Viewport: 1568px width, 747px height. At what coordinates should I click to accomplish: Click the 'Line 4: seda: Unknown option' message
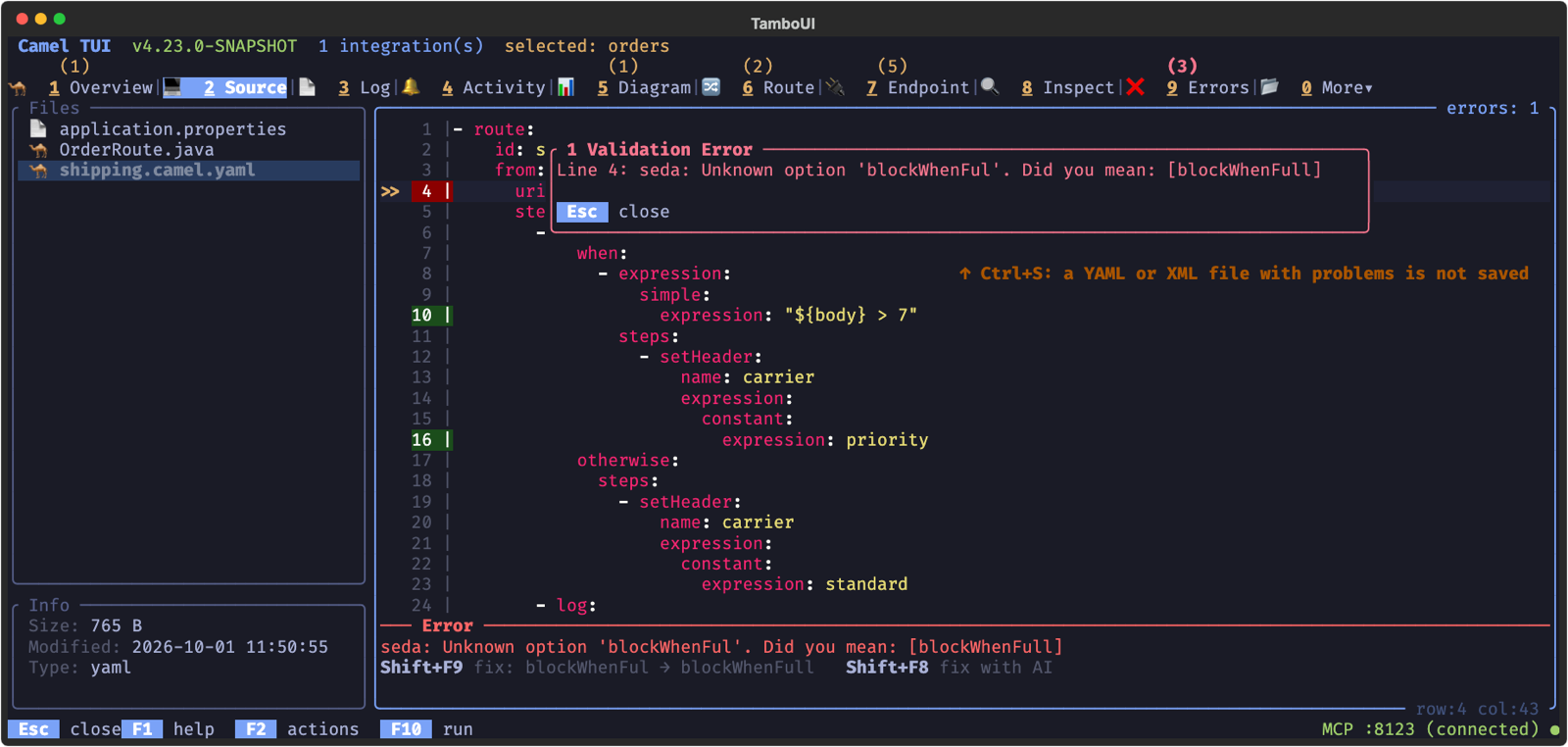coord(939,170)
